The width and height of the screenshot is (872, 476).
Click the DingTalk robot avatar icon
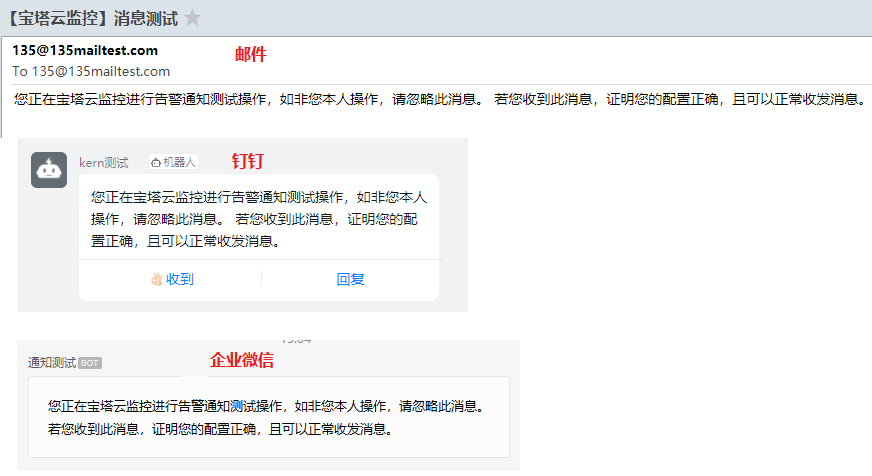49,170
